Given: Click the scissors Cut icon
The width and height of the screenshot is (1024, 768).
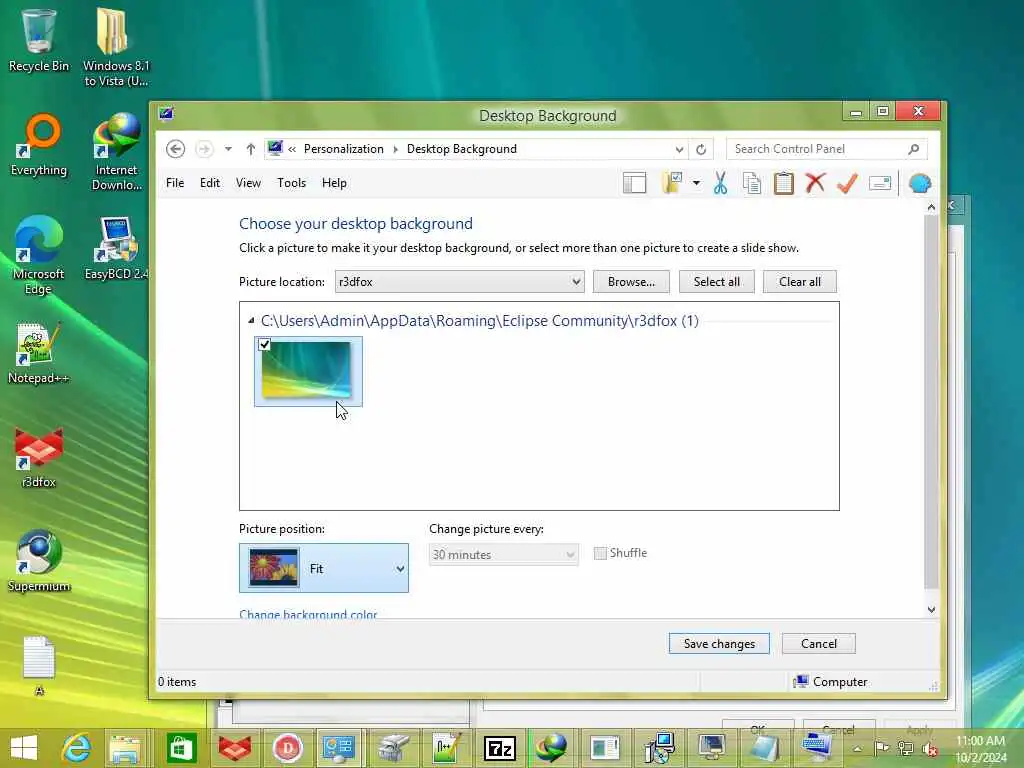Looking at the screenshot, I should tap(720, 184).
